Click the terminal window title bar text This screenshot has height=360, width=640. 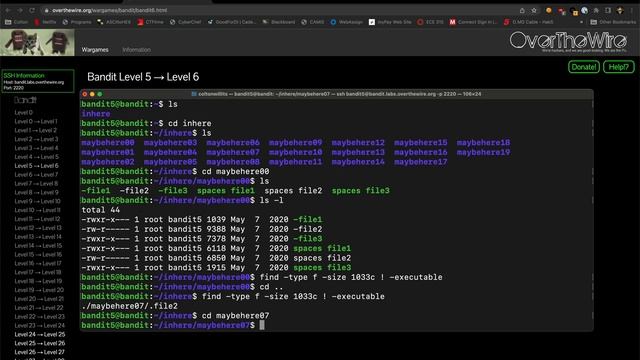[336, 94]
